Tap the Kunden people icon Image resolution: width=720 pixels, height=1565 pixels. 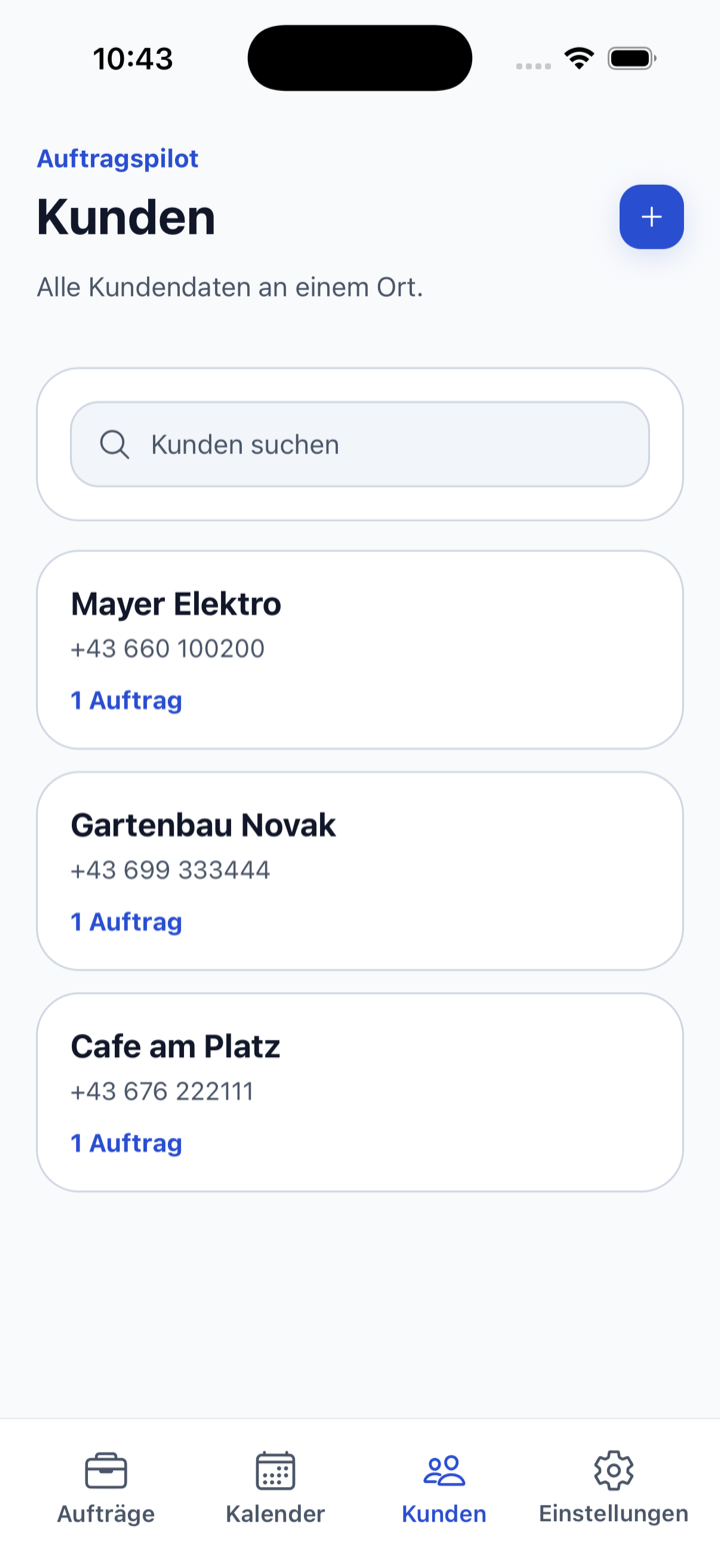[x=444, y=1471]
